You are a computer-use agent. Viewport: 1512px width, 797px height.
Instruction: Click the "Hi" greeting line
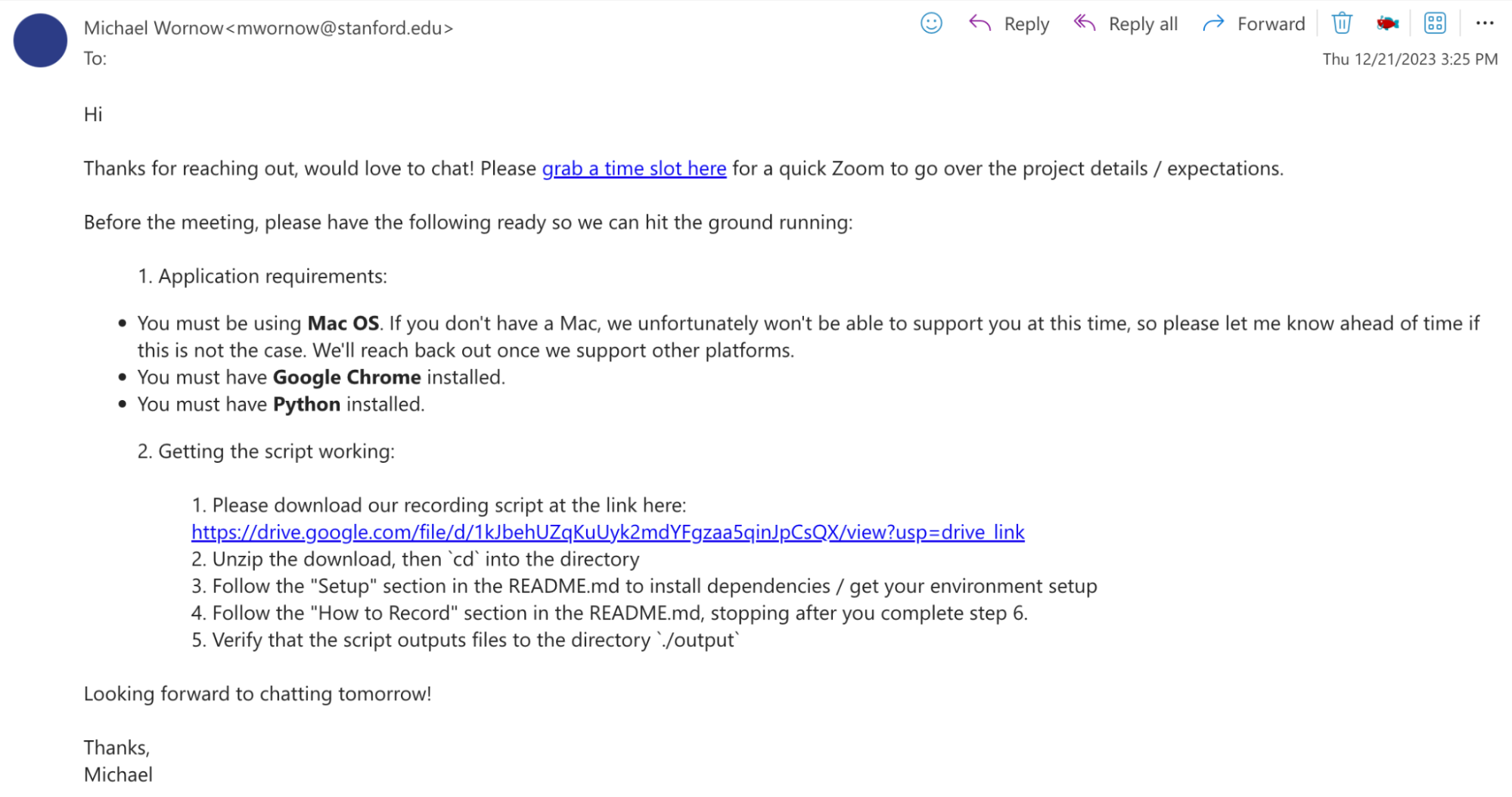(x=93, y=114)
